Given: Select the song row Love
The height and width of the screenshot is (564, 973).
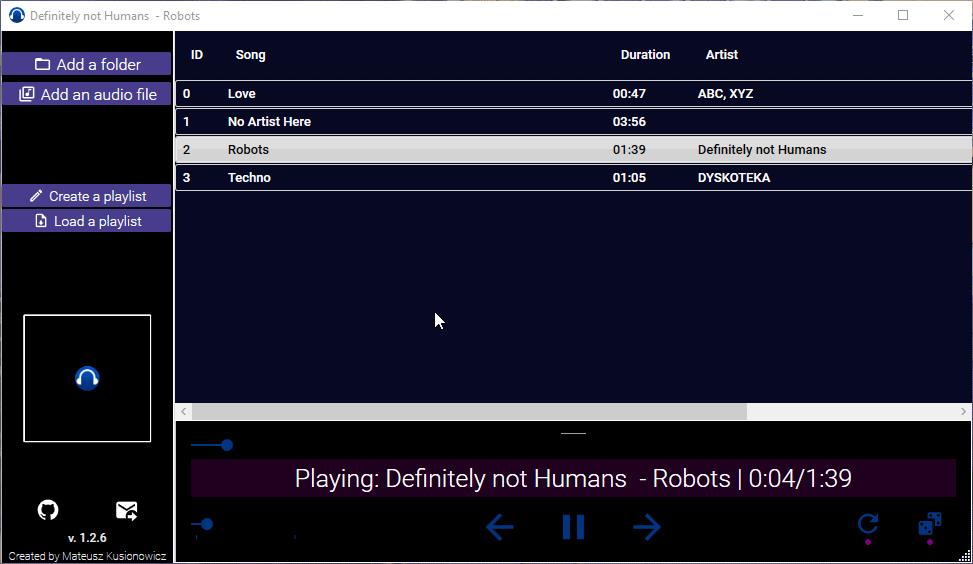Looking at the screenshot, I should 573,94.
